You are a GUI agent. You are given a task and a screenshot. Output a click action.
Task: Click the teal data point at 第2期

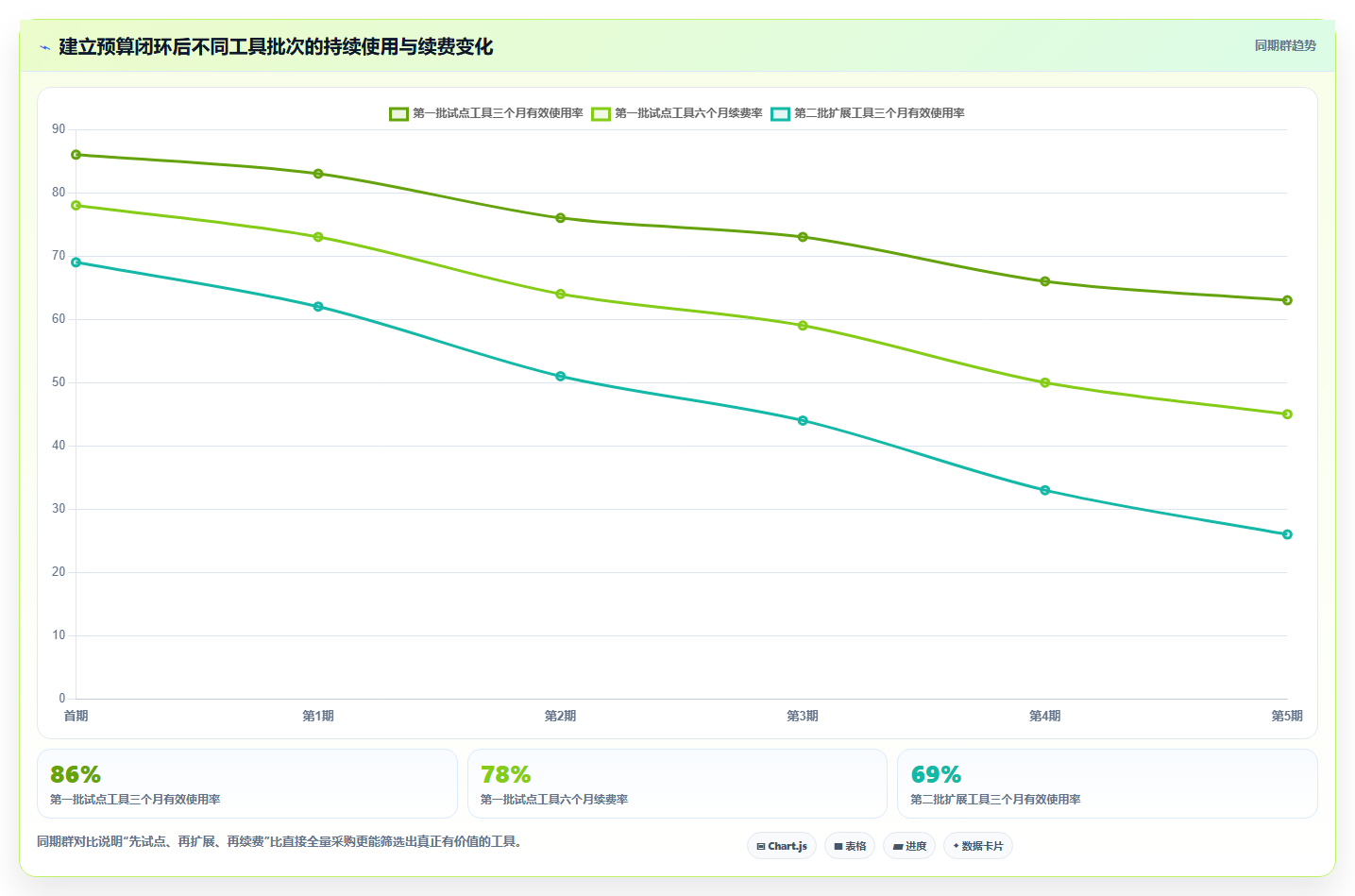click(x=561, y=376)
